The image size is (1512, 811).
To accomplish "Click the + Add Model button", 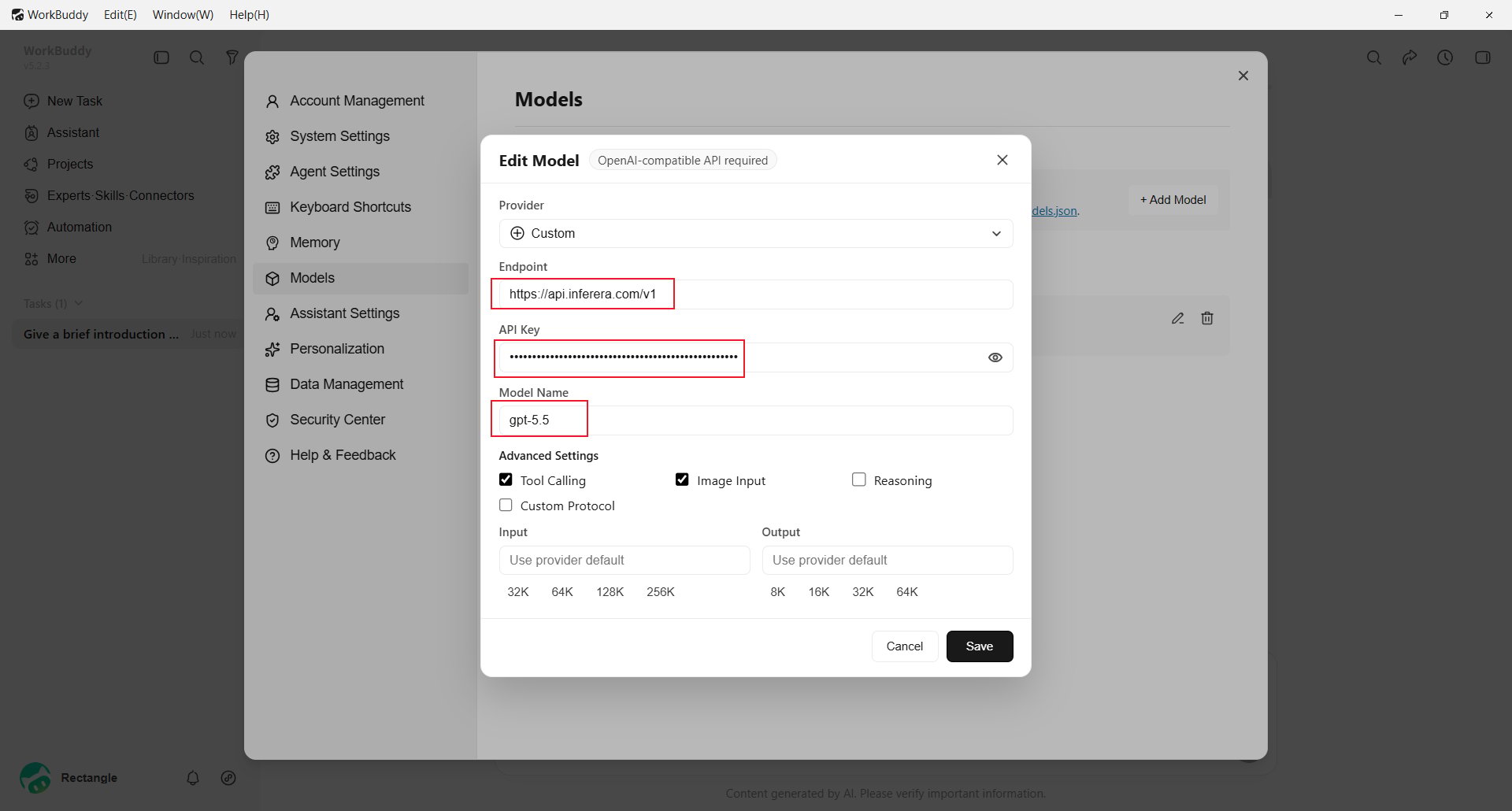I will pos(1173,200).
